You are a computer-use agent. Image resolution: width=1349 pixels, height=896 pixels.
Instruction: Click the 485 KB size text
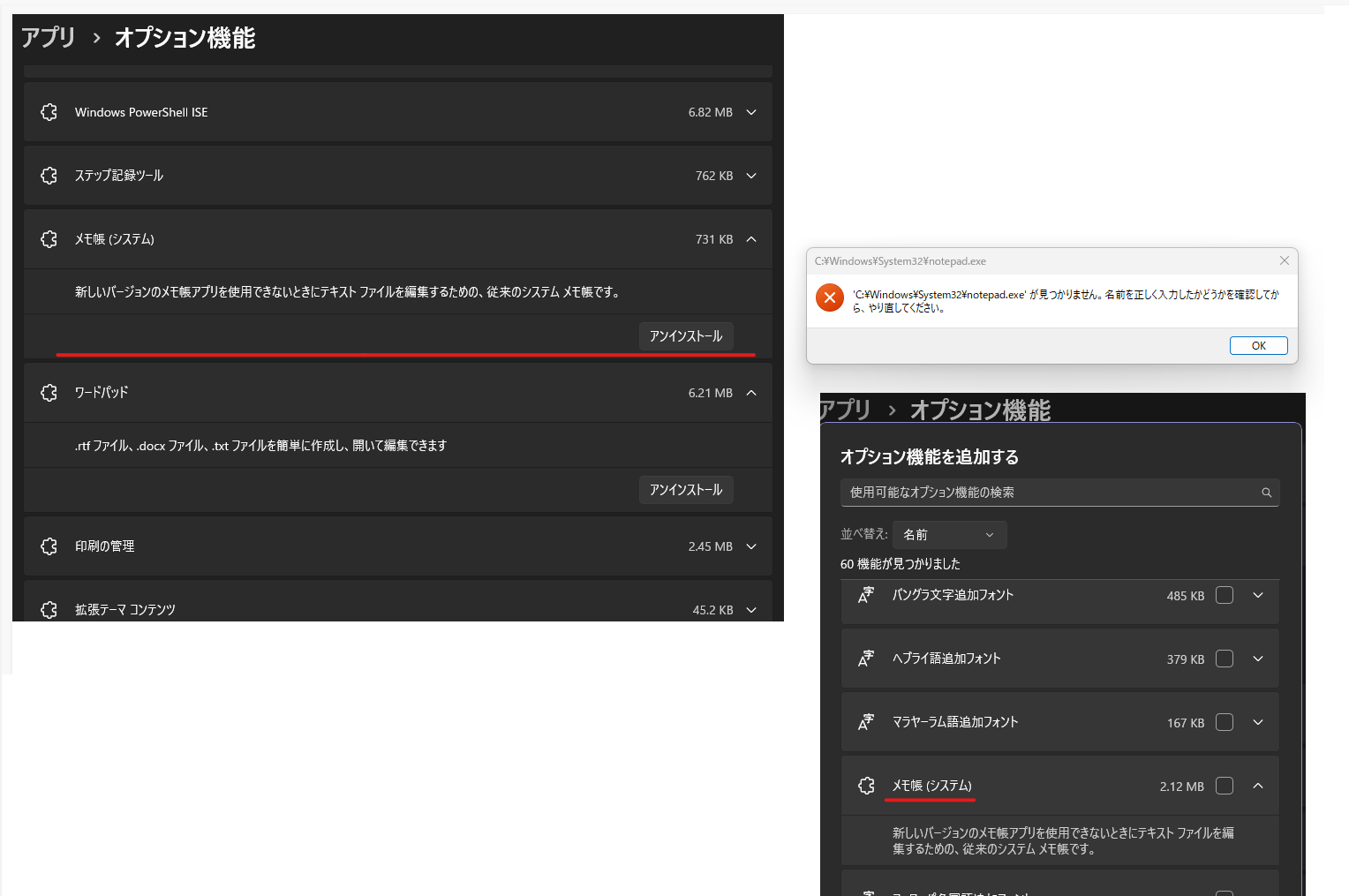1186,596
